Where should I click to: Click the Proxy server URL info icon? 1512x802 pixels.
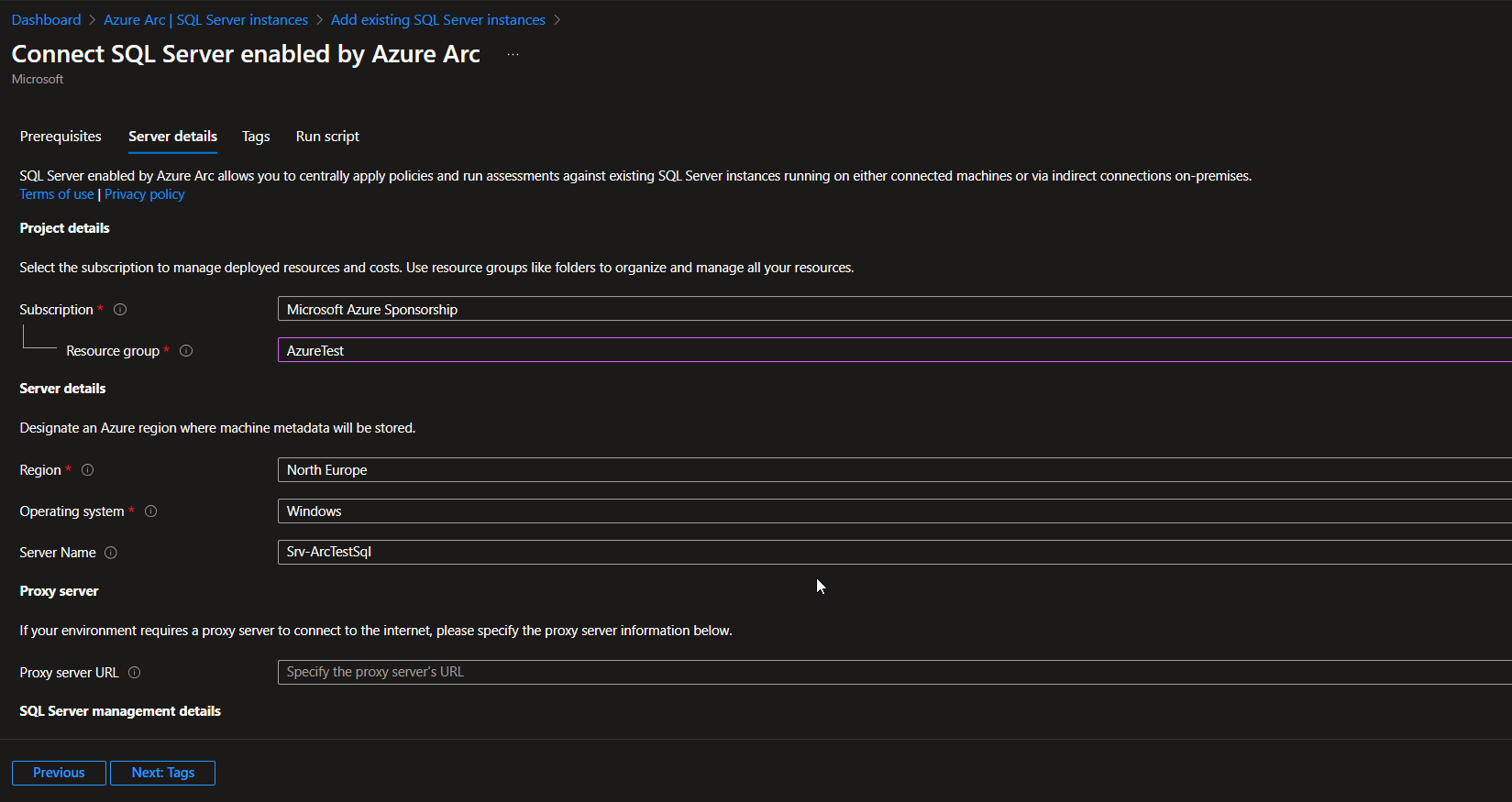point(135,673)
